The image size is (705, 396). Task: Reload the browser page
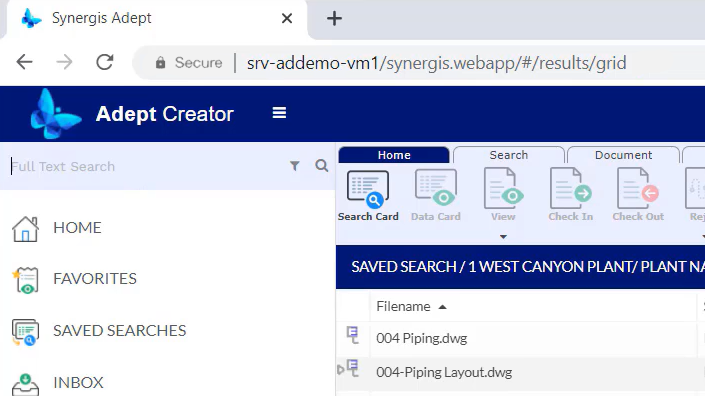pyautogui.click(x=105, y=62)
